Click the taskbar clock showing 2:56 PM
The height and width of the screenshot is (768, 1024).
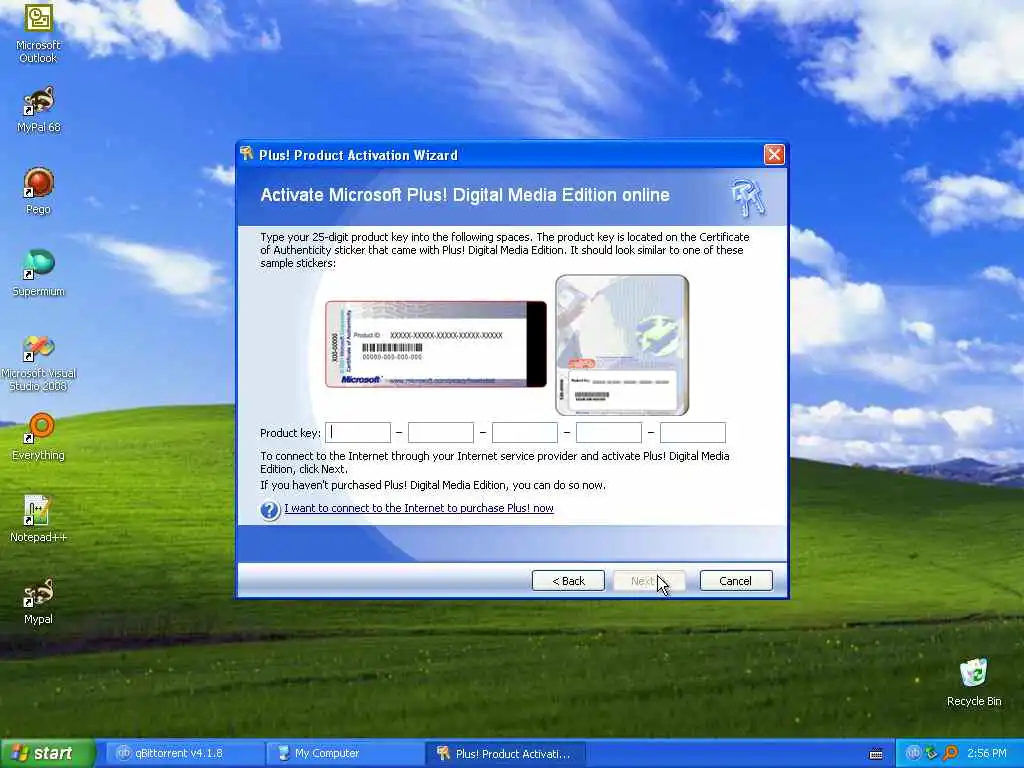click(x=986, y=754)
